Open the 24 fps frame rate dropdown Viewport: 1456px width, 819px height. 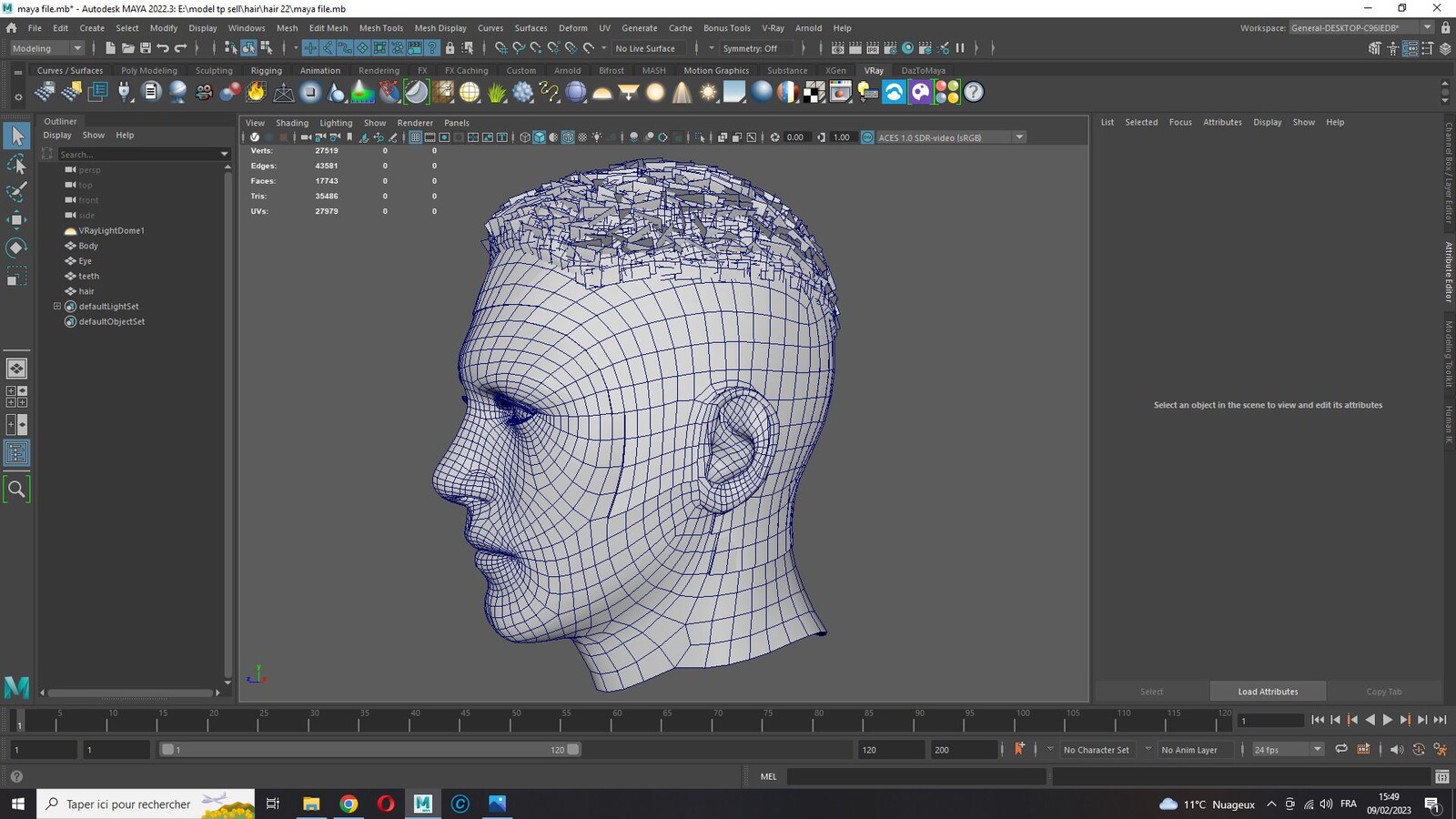[1287, 750]
